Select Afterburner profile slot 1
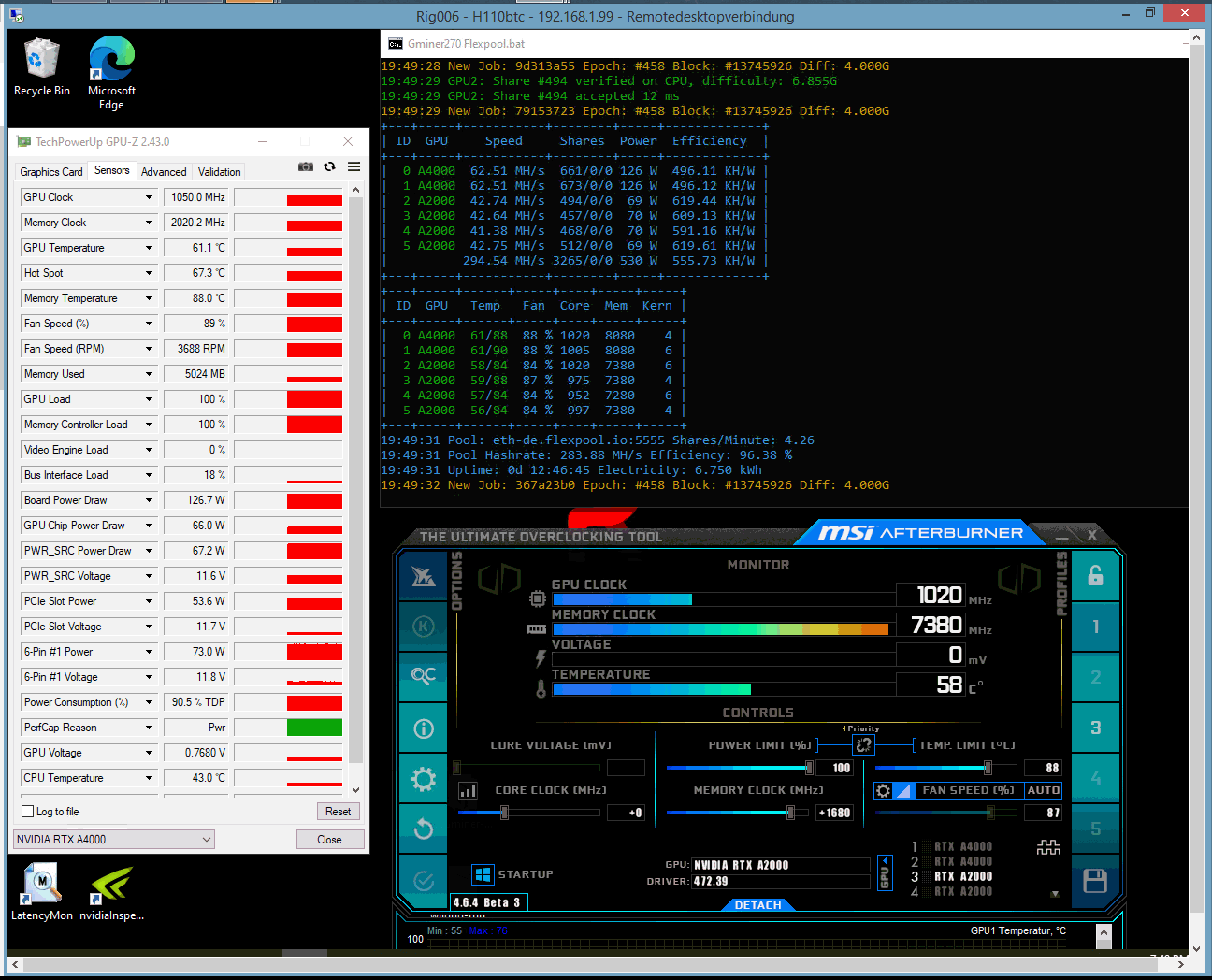This screenshot has height=980, width=1212. (1095, 627)
